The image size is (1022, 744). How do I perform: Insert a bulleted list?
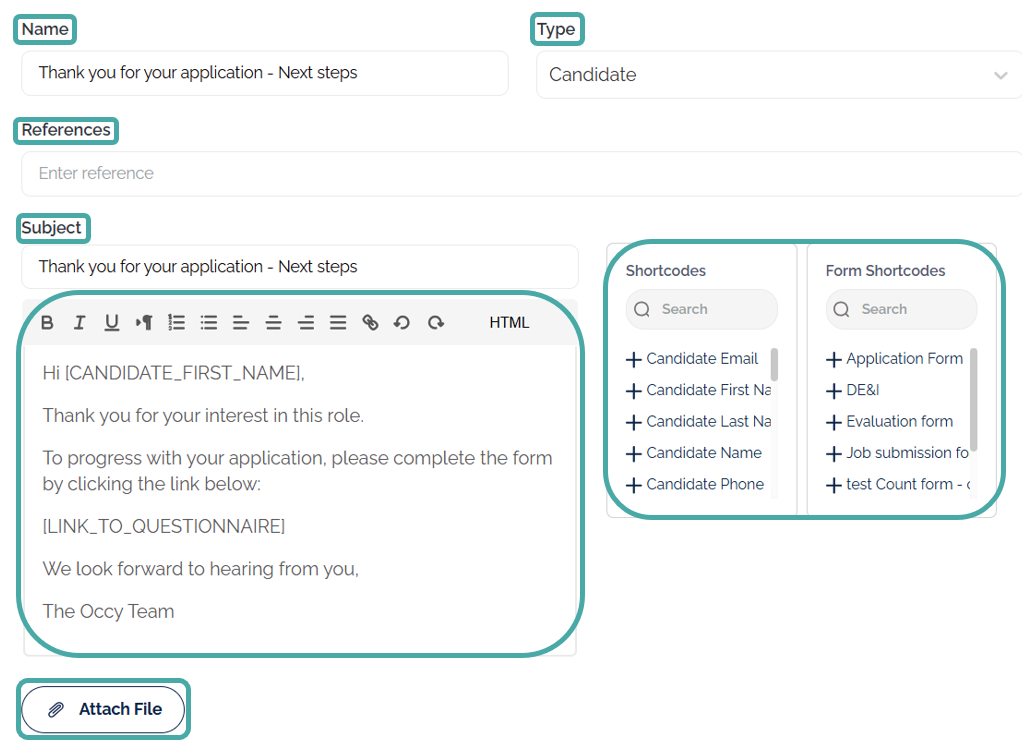[x=209, y=322]
